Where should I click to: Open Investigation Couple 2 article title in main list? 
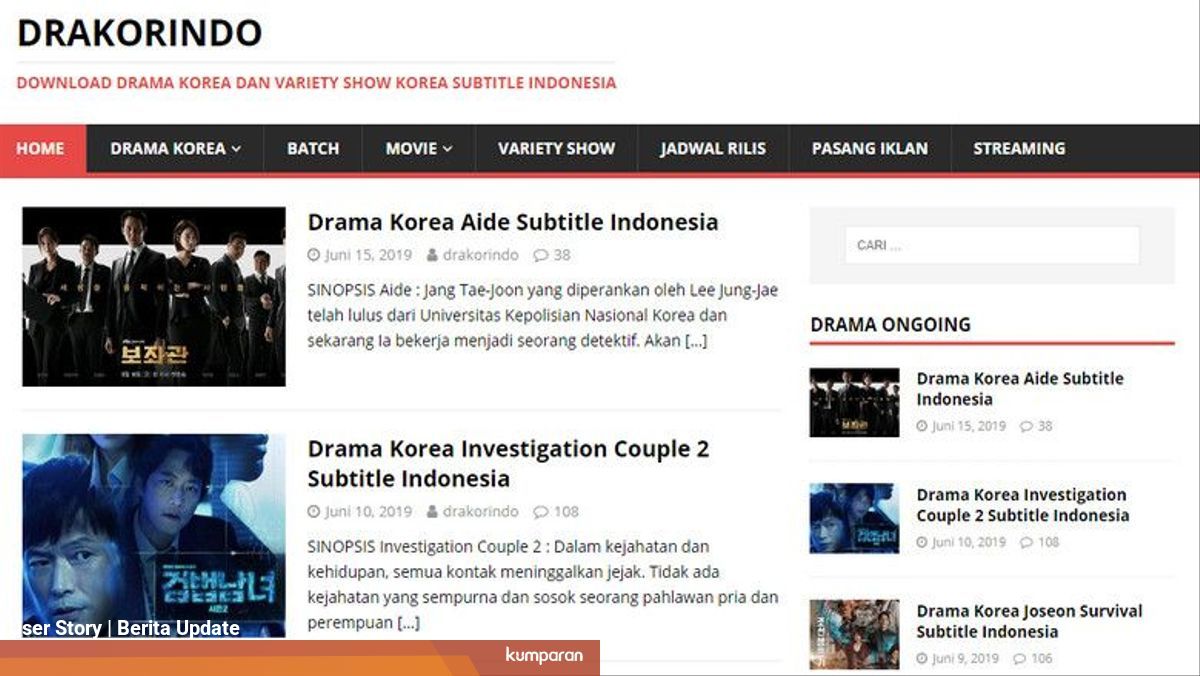(508, 463)
